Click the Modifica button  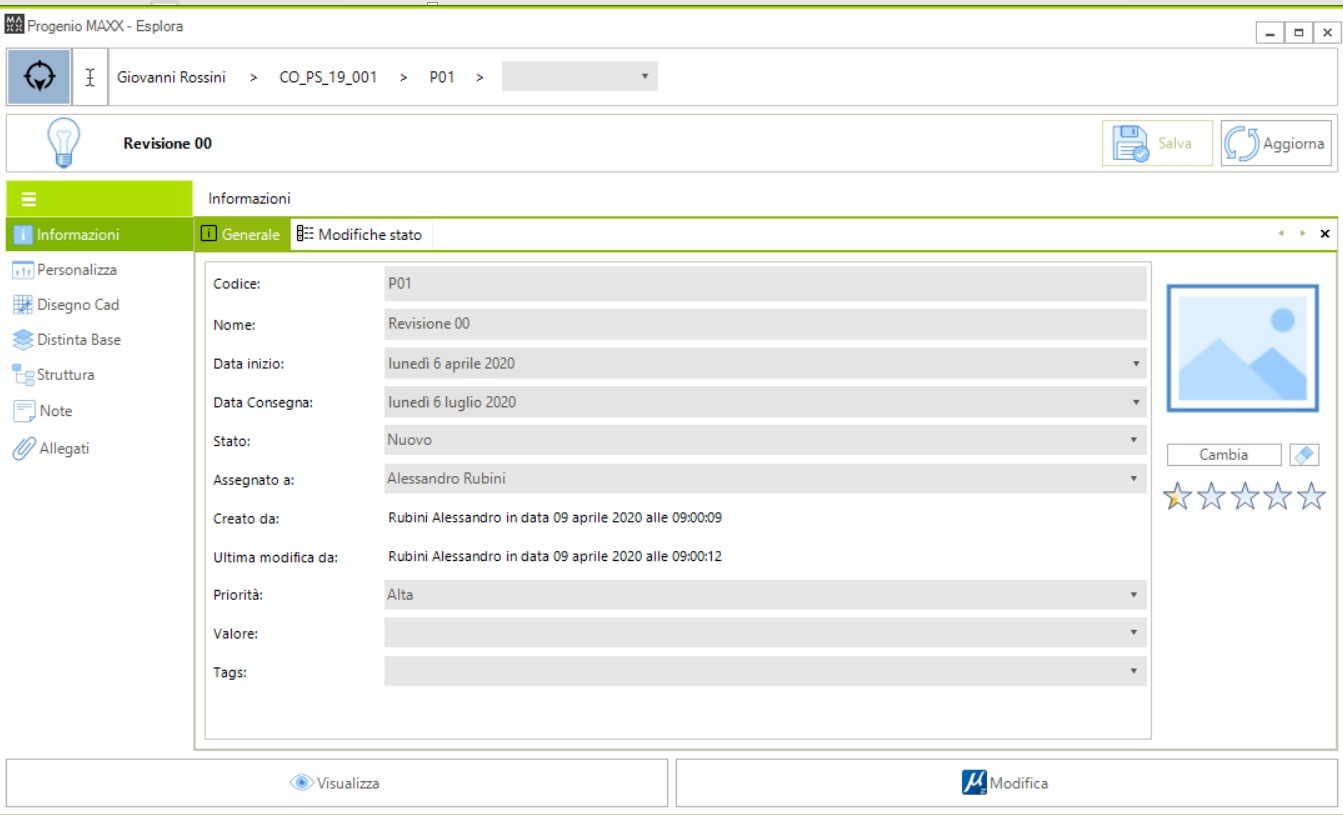[1006, 783]
